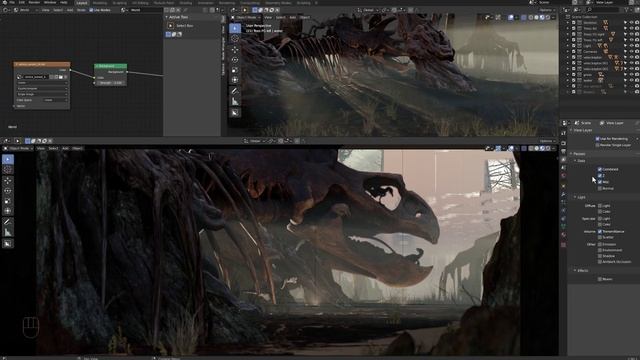Collapse the Data passes subsection
The width and height of the screenshot is (640, 360).
pos(575,161)
